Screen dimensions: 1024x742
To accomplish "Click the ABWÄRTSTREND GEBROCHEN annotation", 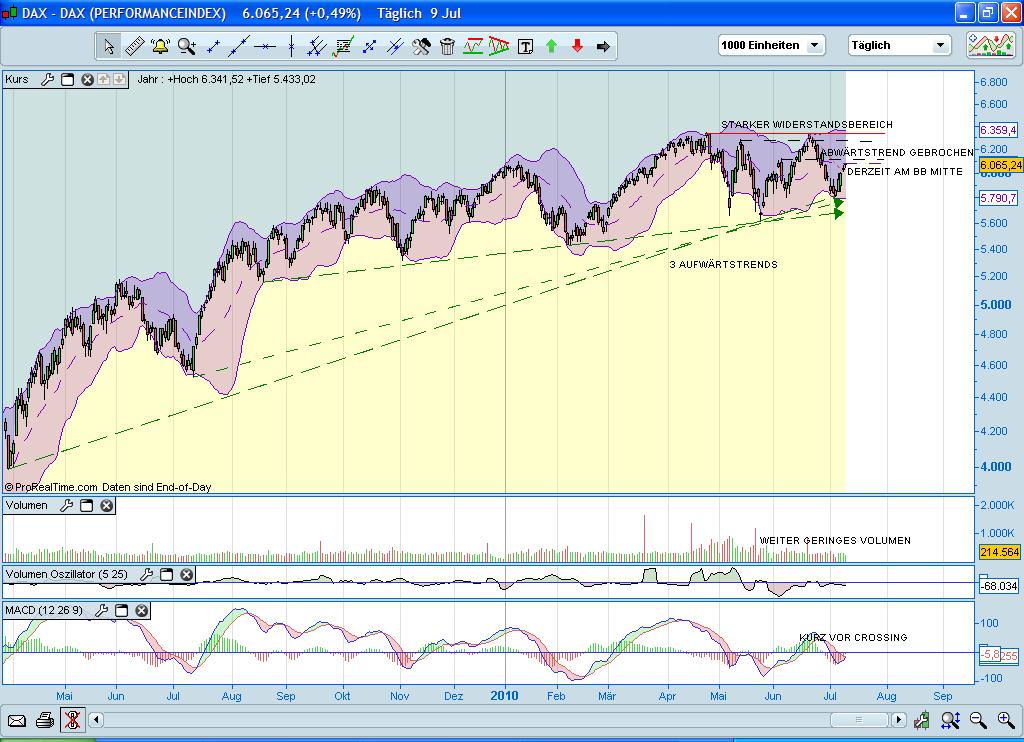I will coord(897,153).
